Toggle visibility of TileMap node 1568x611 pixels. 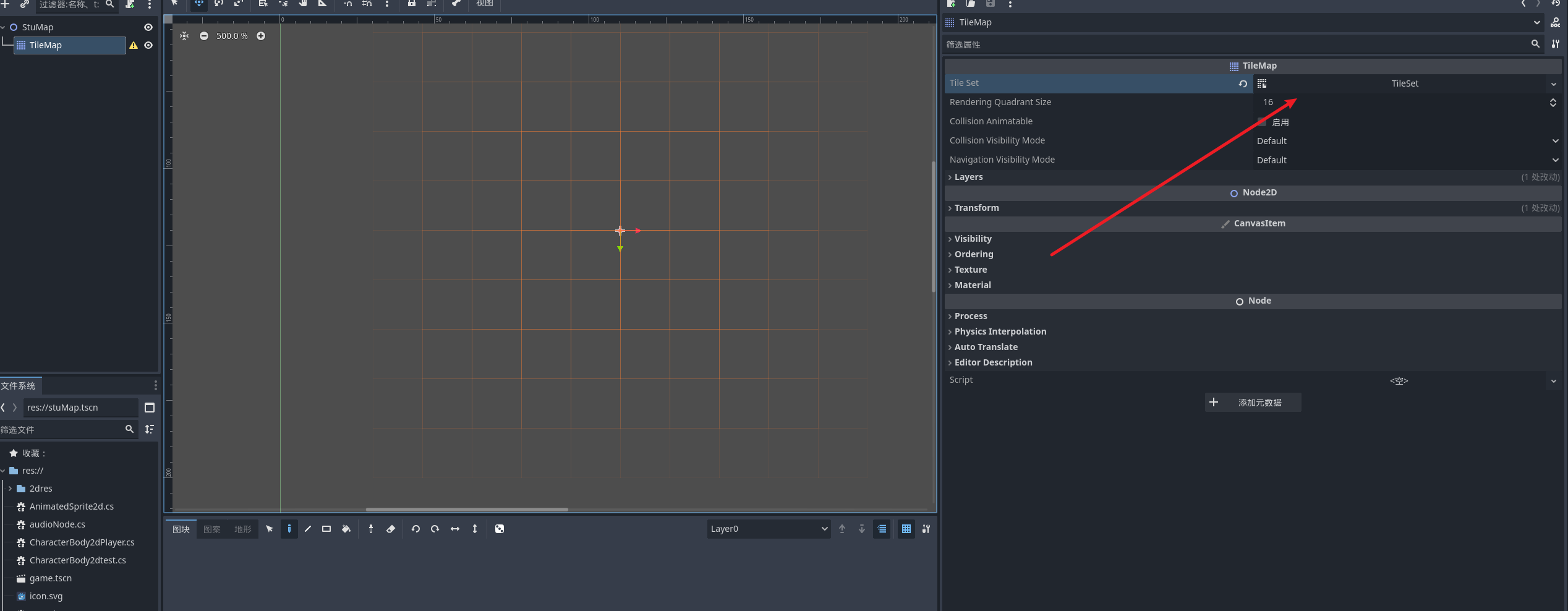point(148,45)
